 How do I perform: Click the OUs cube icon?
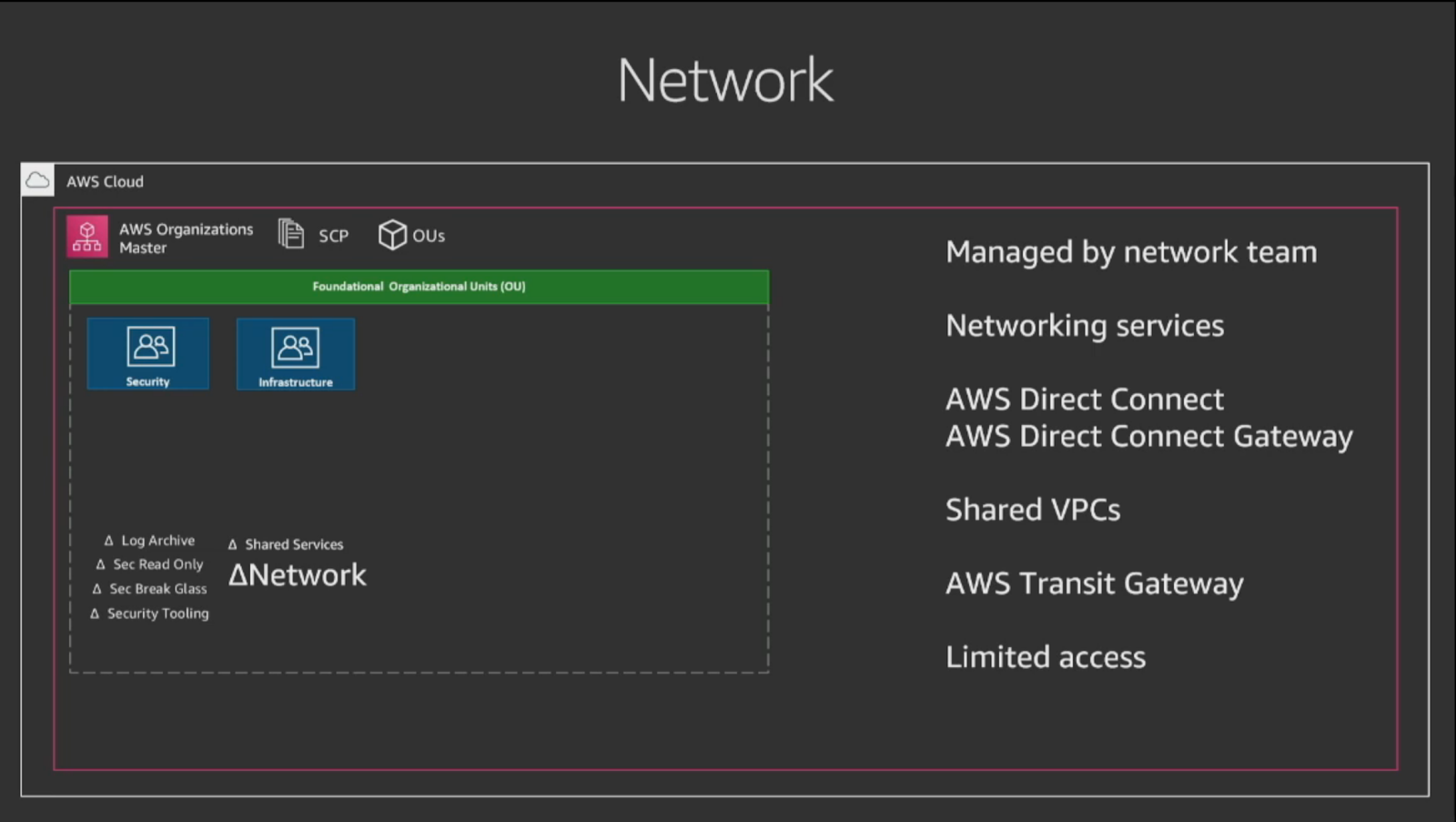(x=392, y=234)
